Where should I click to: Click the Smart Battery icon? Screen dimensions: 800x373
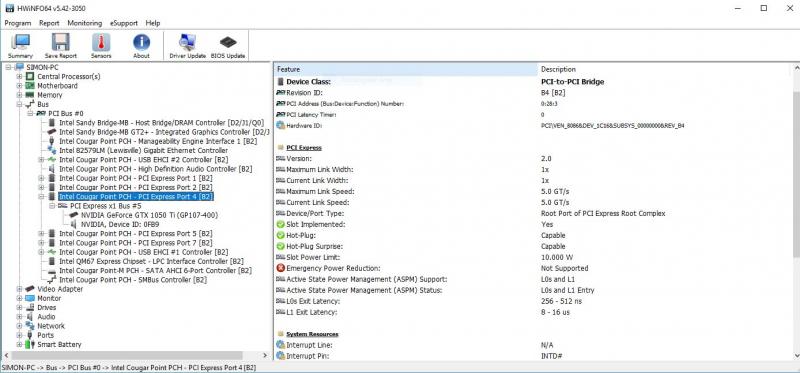pyautogui.click(x=30, y=344)
